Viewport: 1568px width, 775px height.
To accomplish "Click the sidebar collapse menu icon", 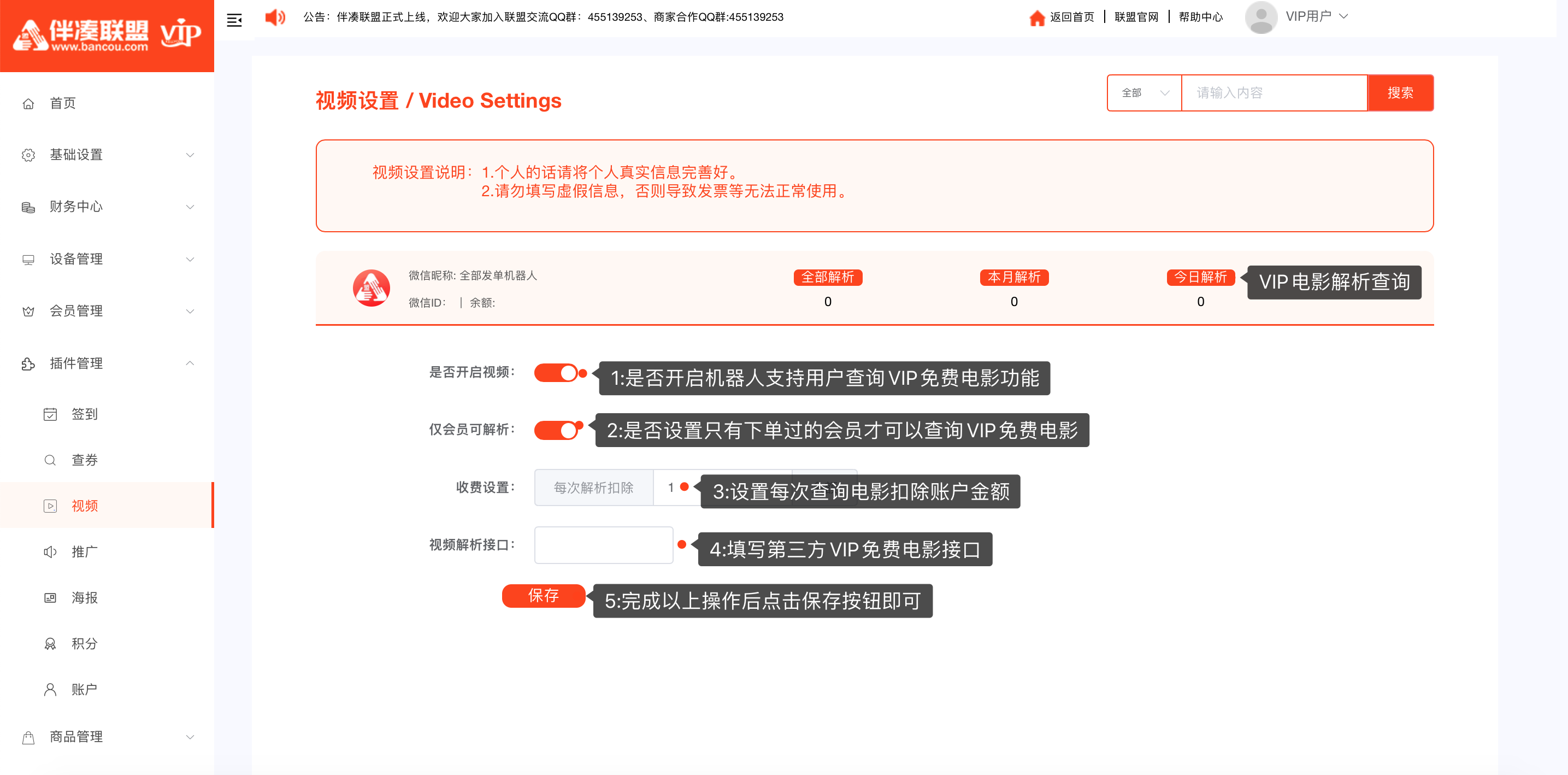I will point(234,20).
